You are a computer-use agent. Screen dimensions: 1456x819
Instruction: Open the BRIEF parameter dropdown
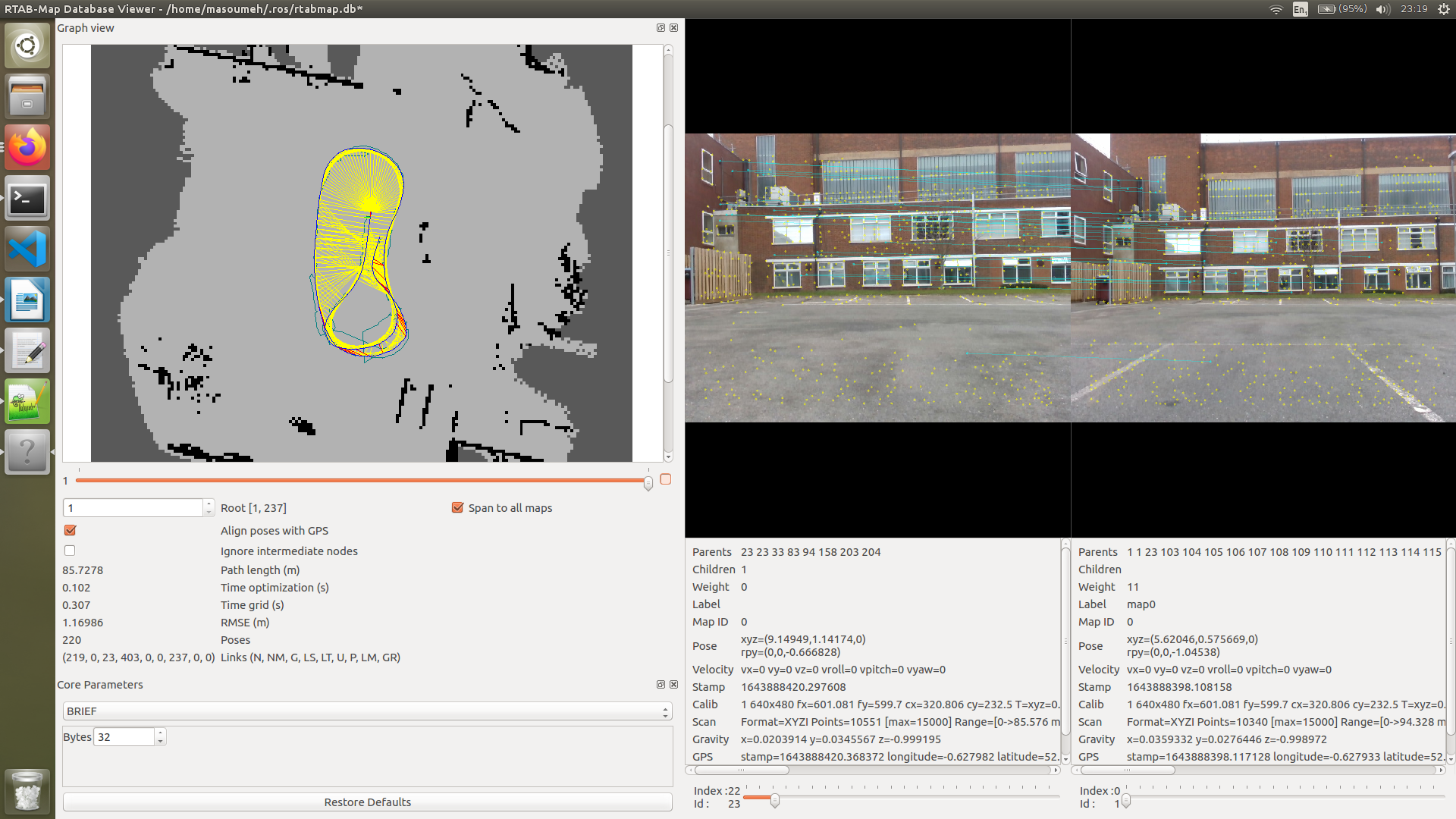coord(367,711)
